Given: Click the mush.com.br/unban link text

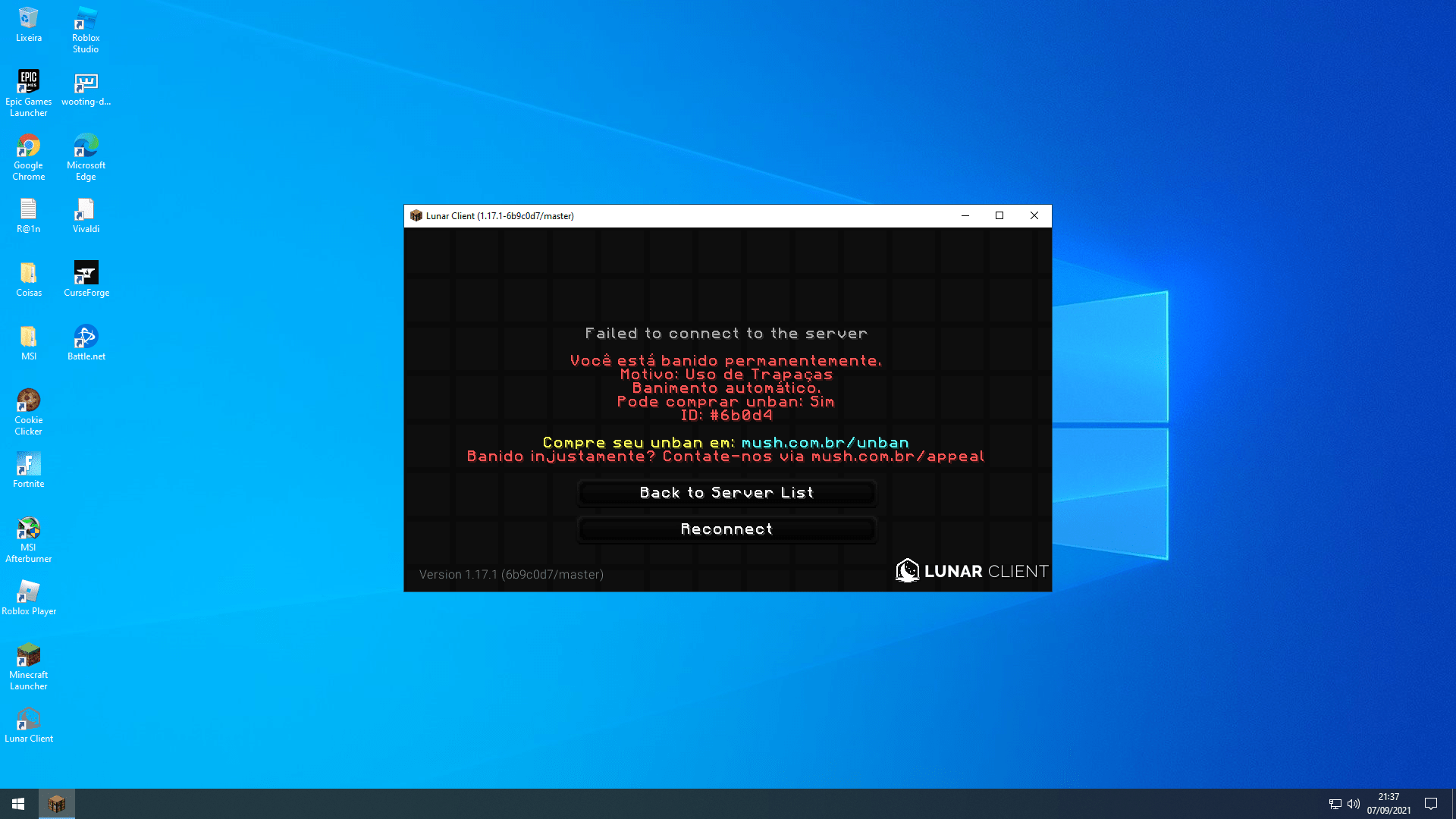Looking at the screenshot, I should pos(825,443).
